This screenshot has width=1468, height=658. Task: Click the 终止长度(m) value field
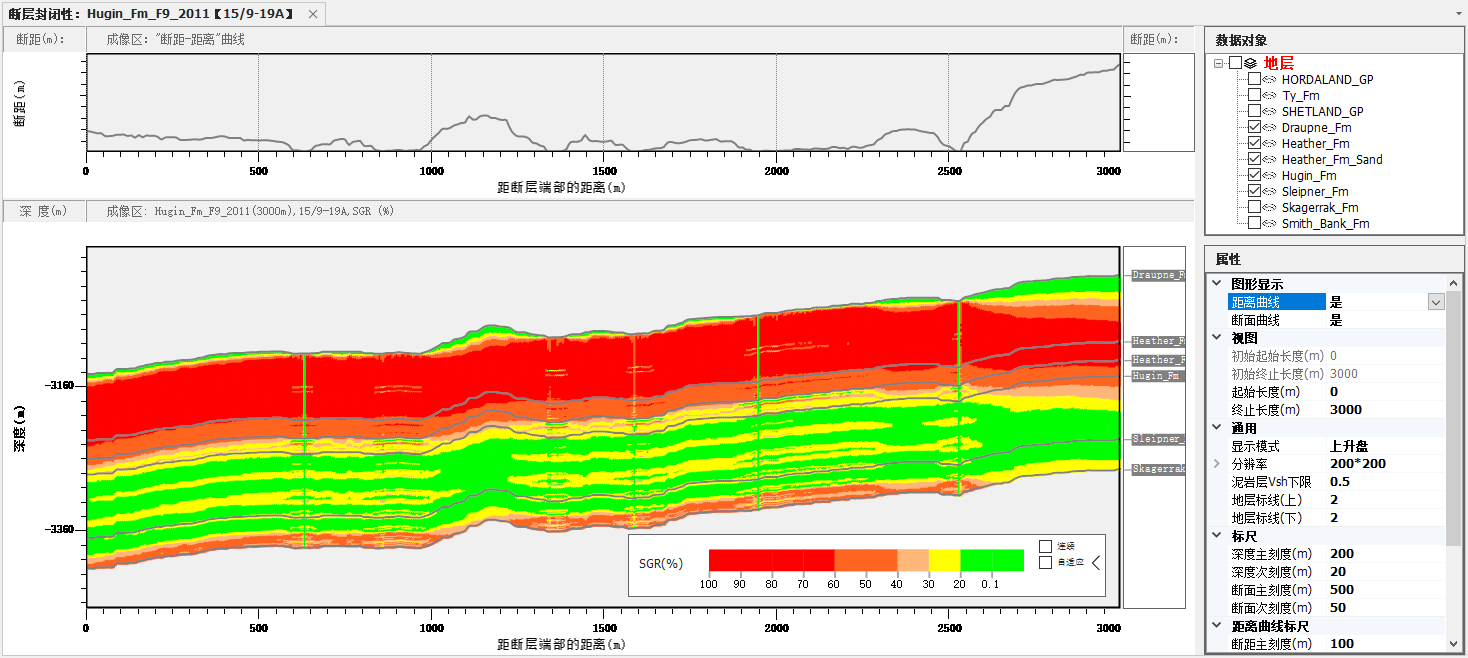(1385, 410)
